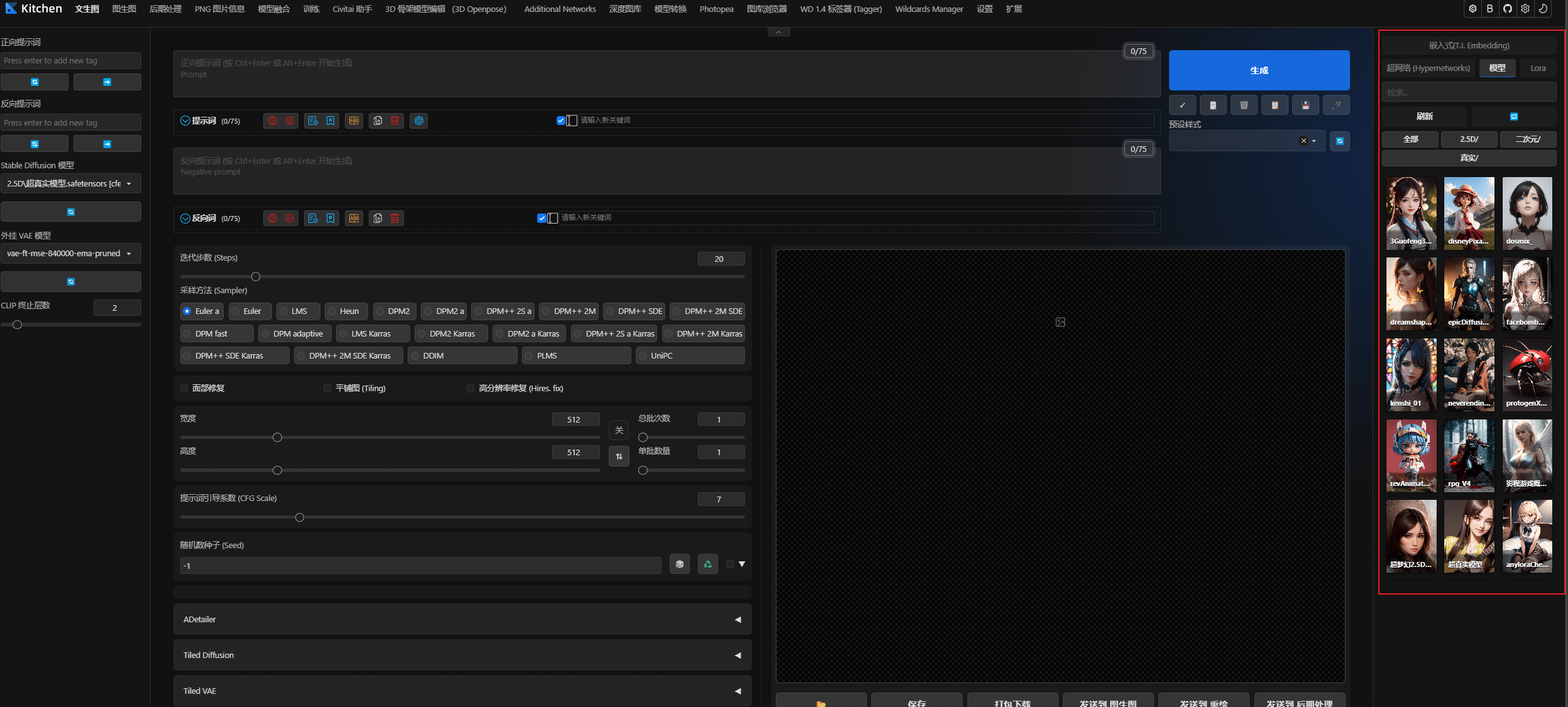This screenshot has width=1568, height=707.
Task: Click the trash basket icon under 生成
Action: click(1244, 105)
